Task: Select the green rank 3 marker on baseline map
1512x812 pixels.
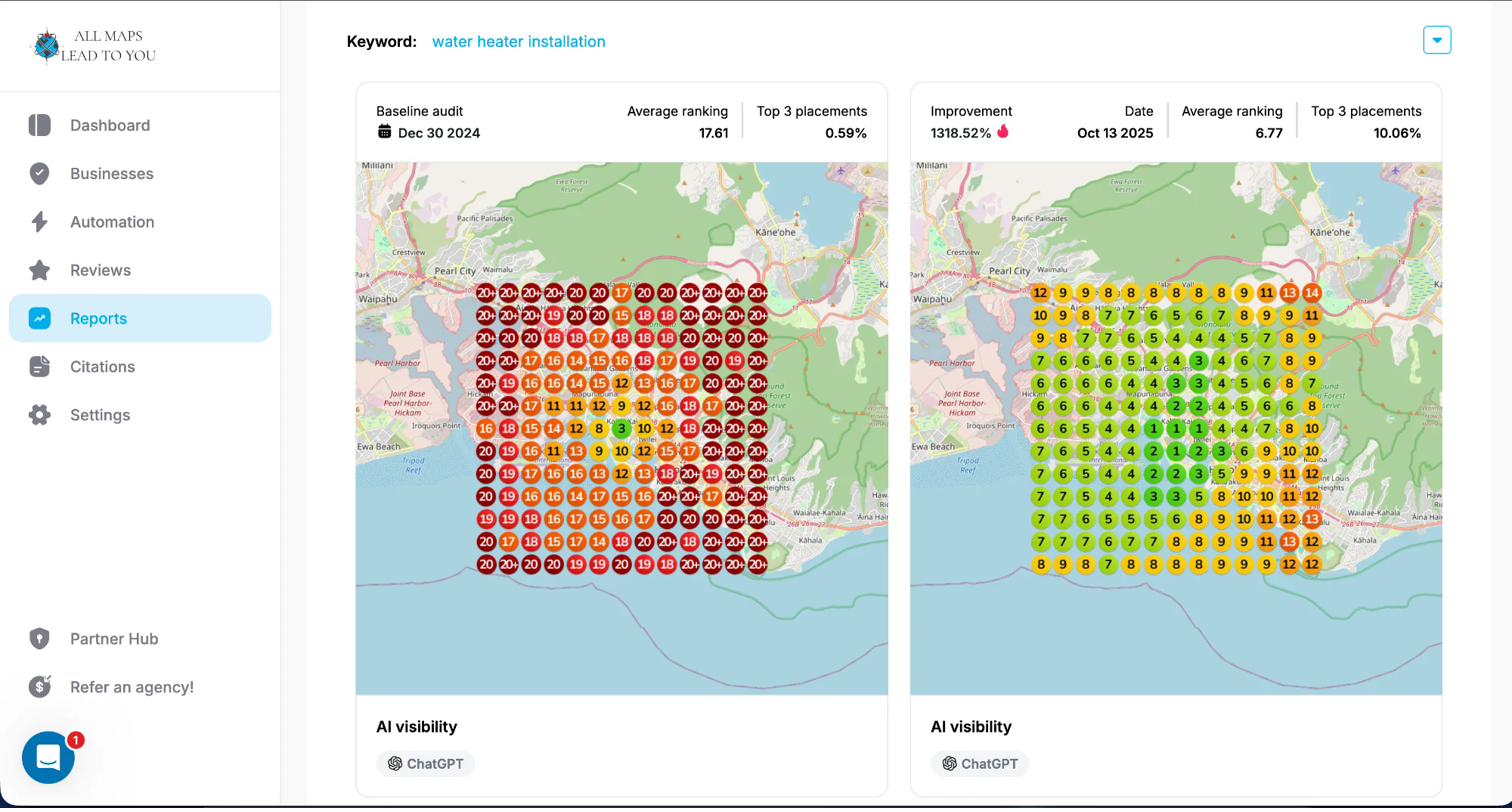Action: click(622, 429)
